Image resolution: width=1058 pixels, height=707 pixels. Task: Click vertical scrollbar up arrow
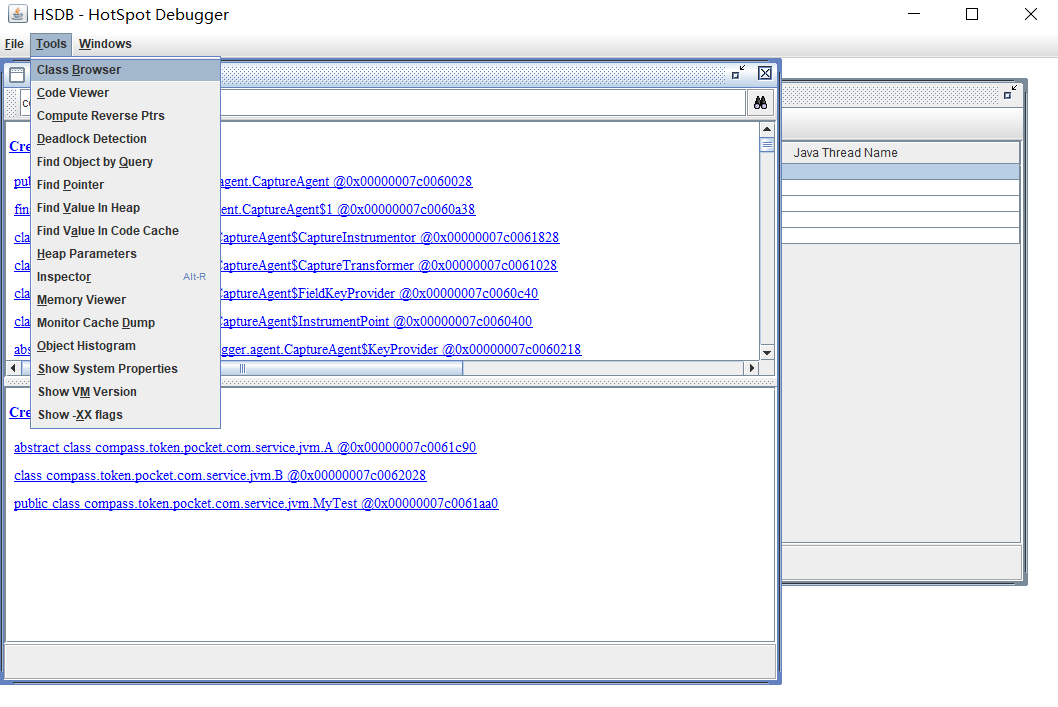click(x=767, y=129)
